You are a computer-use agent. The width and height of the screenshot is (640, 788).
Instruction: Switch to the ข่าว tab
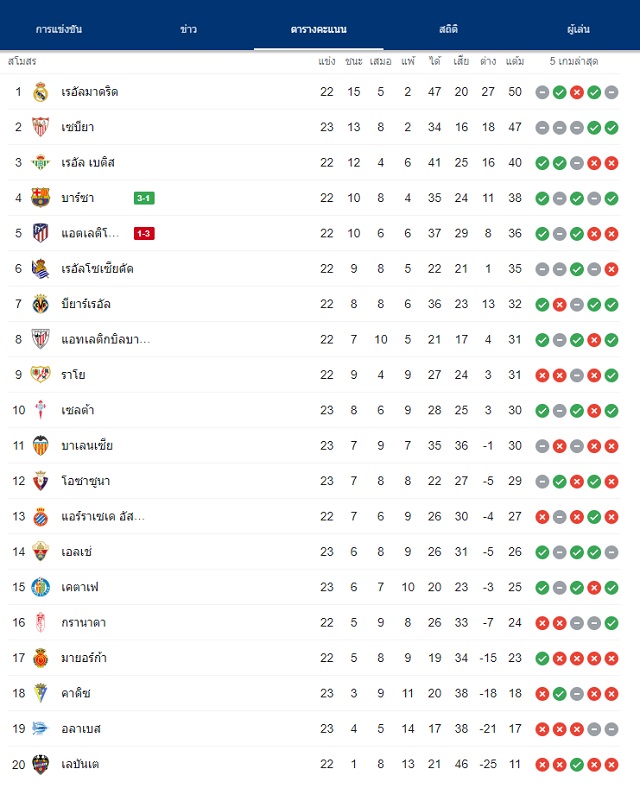[x=188, y=29]
